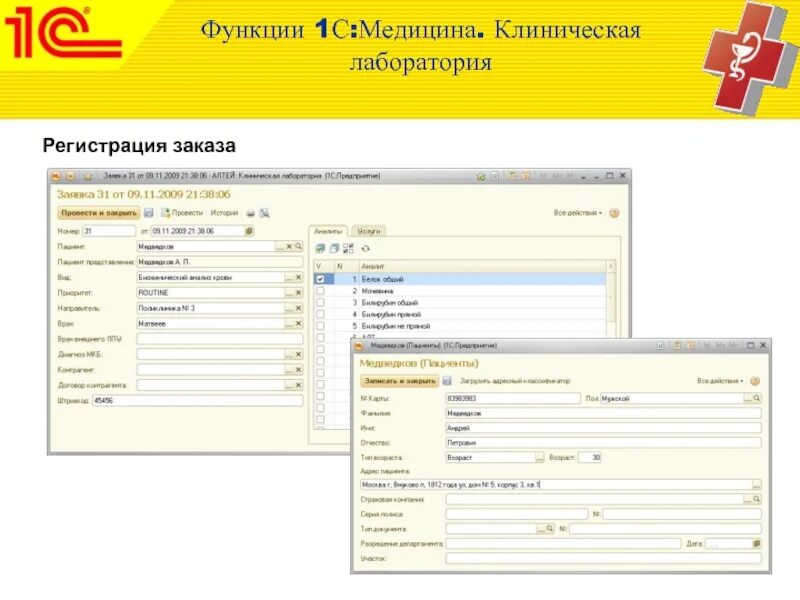Check the Билирубин общий checkbox
This screenshot has height=600, width=800.
(320, 303)
